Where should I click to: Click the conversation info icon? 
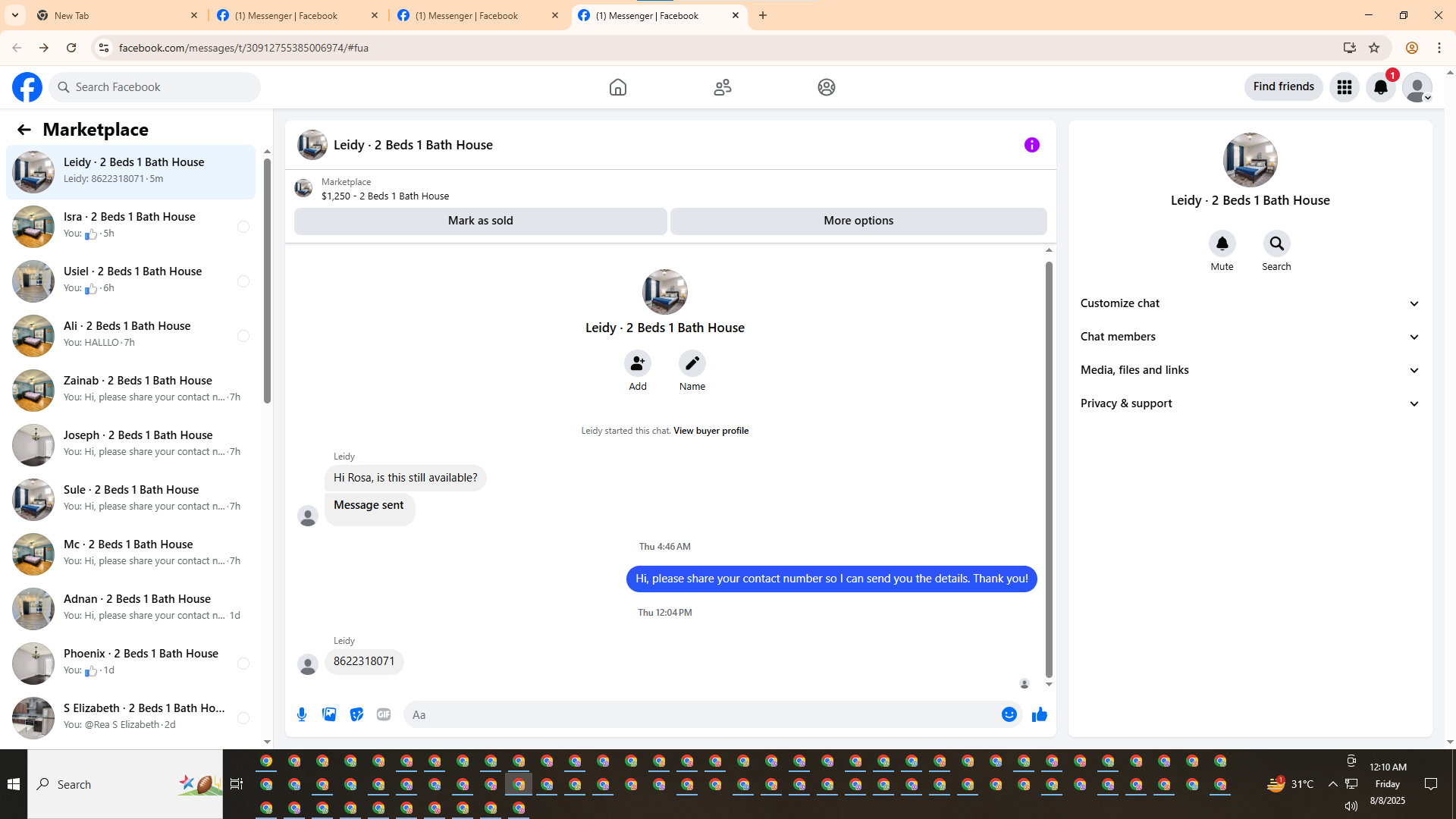tap(1031, 145)
